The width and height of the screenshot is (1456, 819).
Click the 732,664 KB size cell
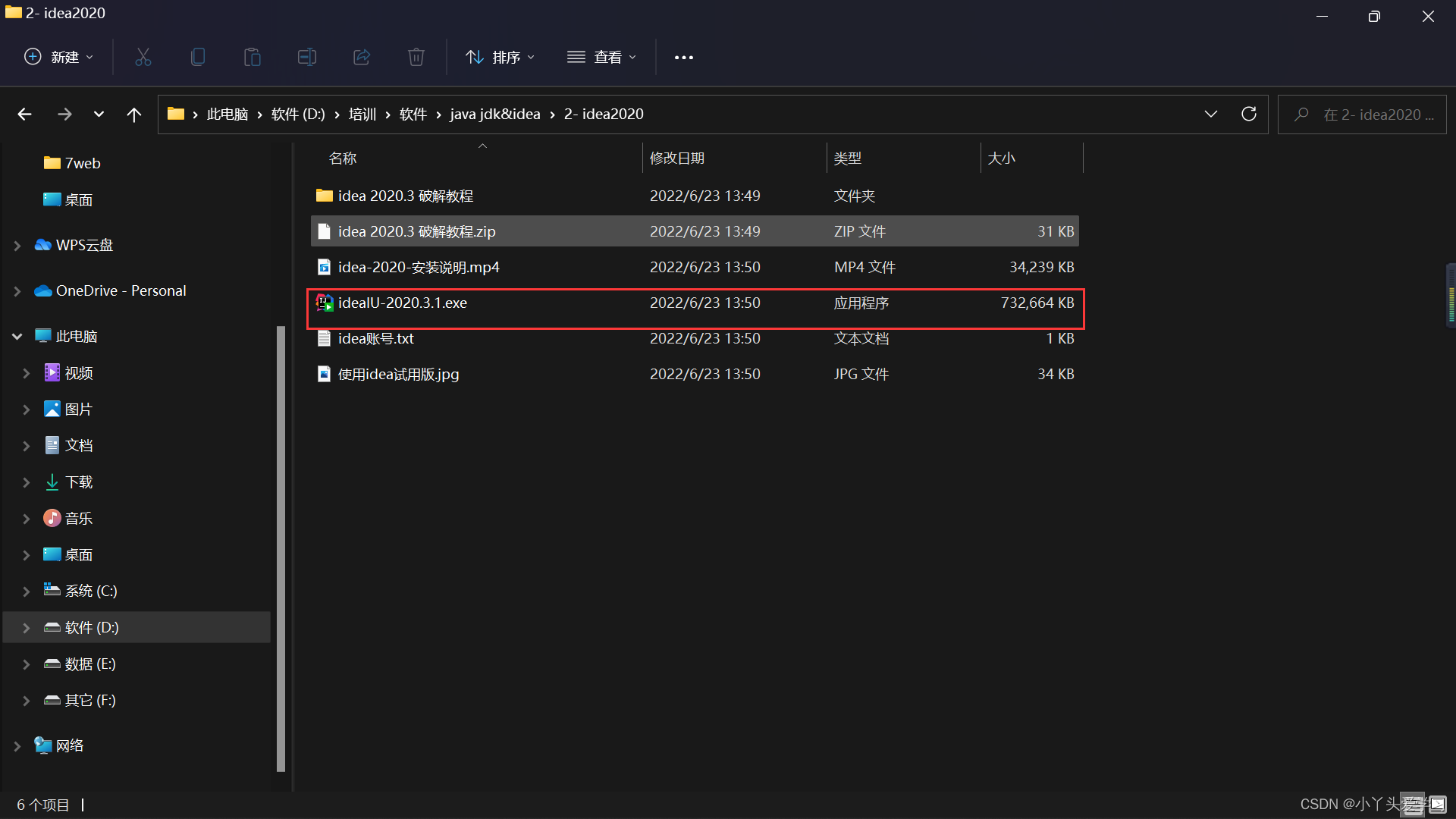tap(1037, 303)
